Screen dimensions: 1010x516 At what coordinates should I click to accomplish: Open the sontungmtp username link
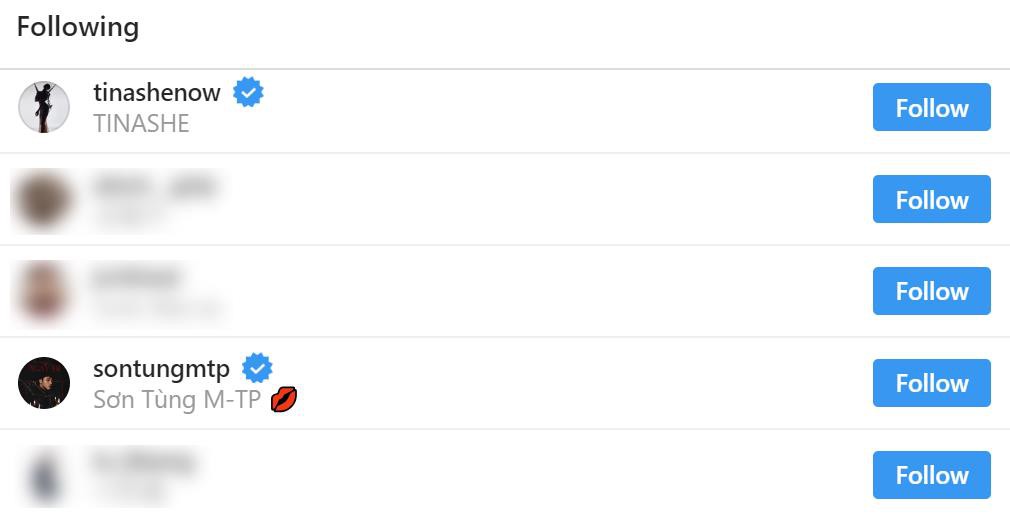point(162,369)
